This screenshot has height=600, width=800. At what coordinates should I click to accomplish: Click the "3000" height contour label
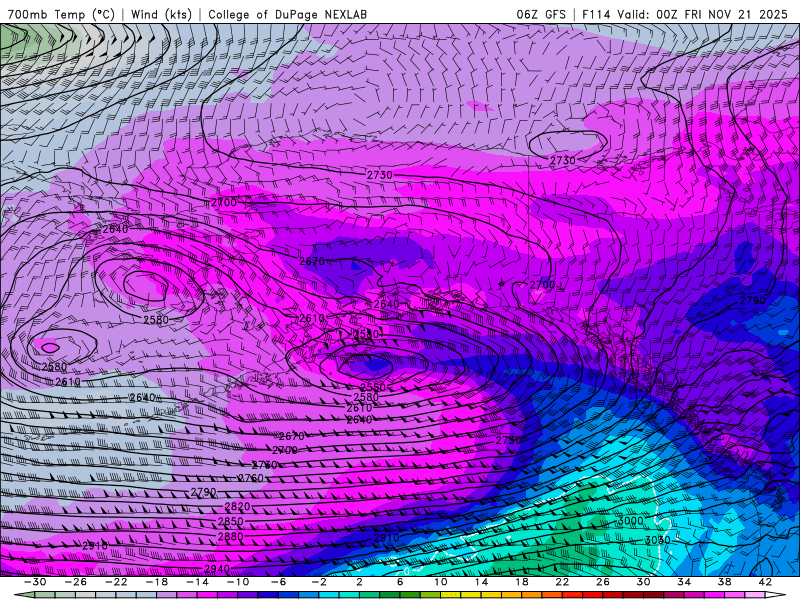coord(631,521)
